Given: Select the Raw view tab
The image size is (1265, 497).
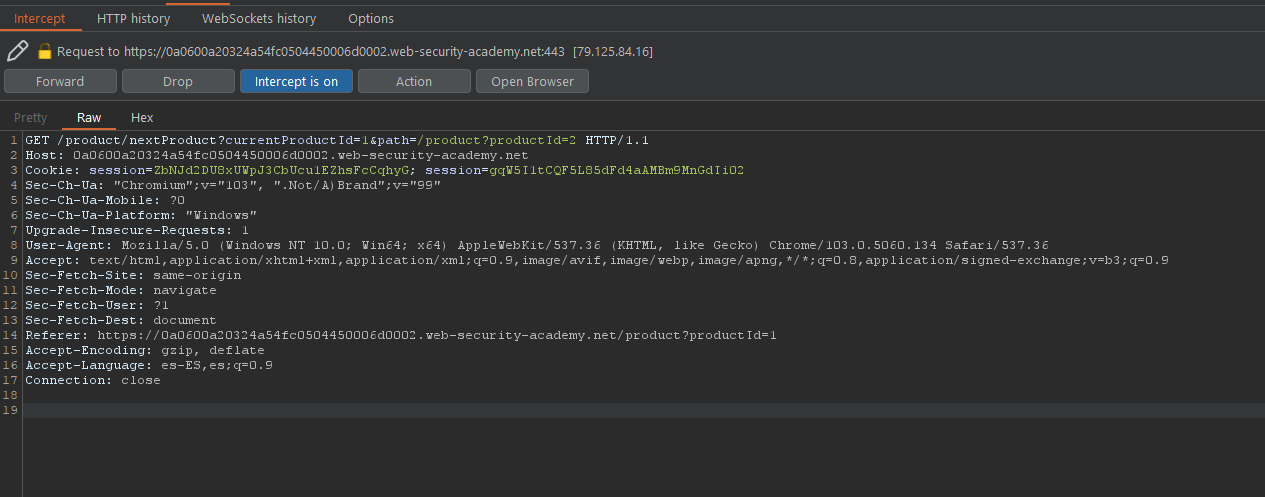Looking at the screenshot, I should coord(89,117).
